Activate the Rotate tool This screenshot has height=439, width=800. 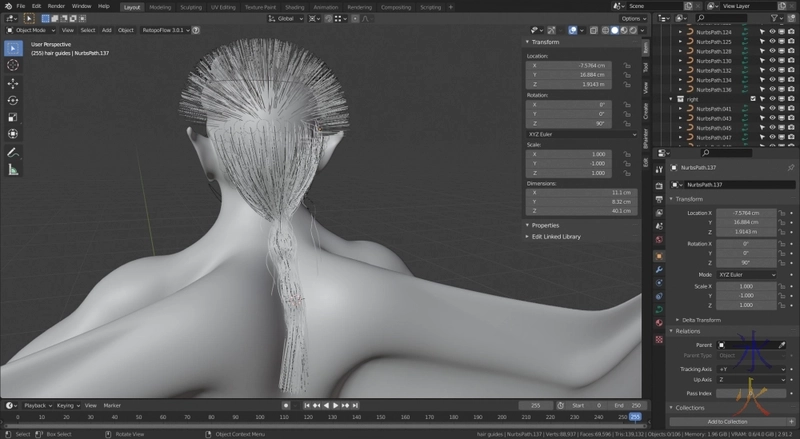pyautogui.click(x=13, y=100)
